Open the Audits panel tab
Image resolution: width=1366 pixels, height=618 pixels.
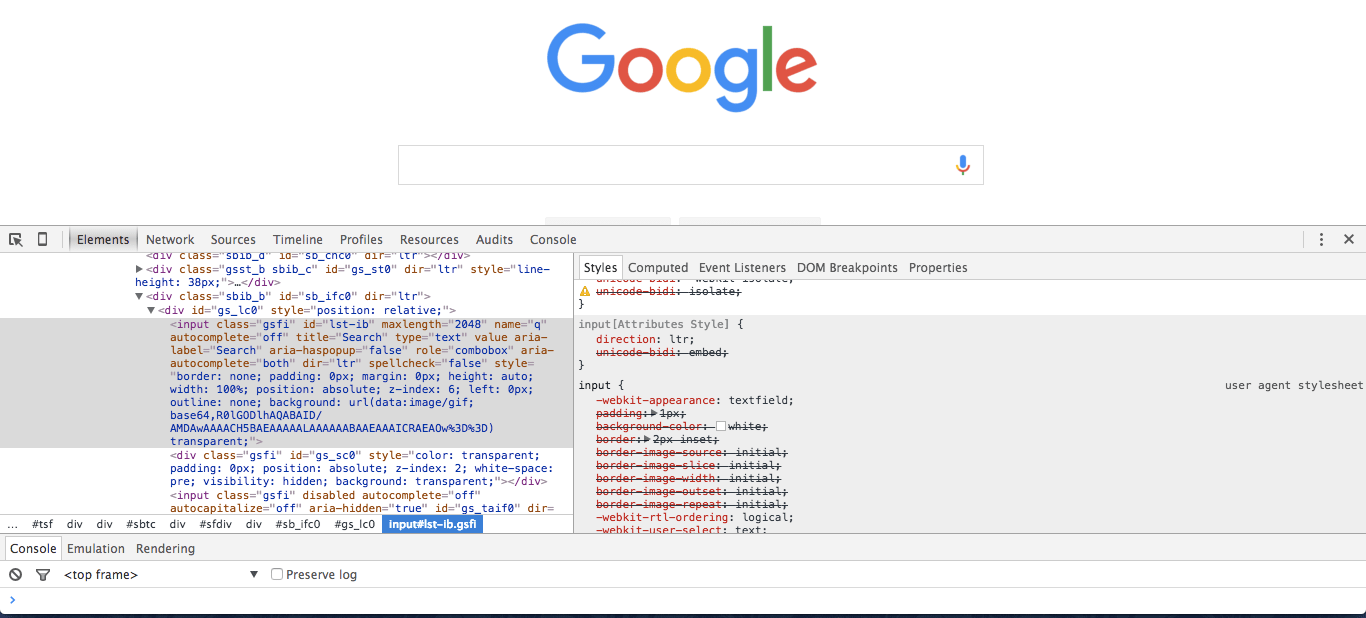point(494,240)
